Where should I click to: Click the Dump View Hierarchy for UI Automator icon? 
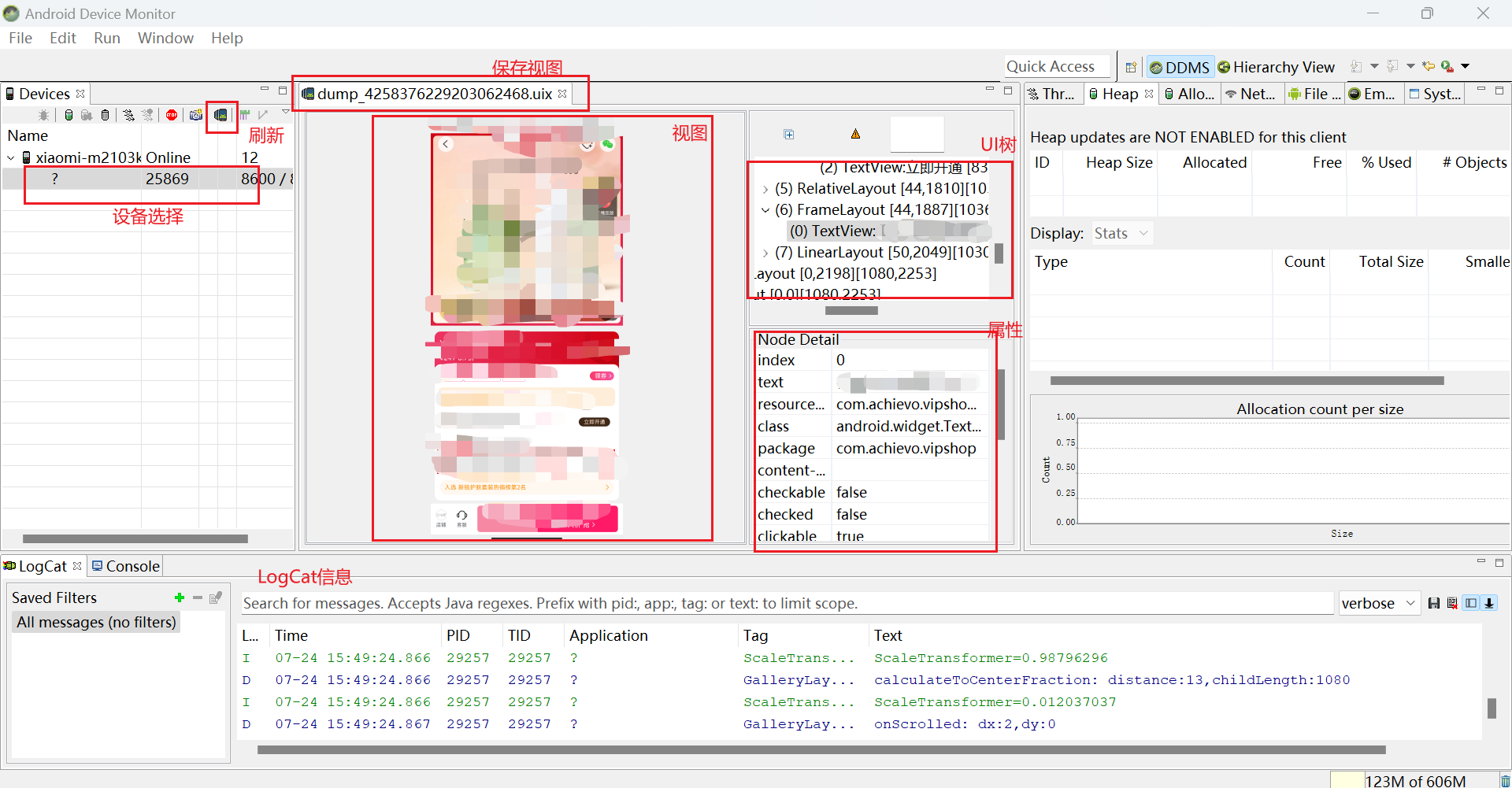[221, 116]
